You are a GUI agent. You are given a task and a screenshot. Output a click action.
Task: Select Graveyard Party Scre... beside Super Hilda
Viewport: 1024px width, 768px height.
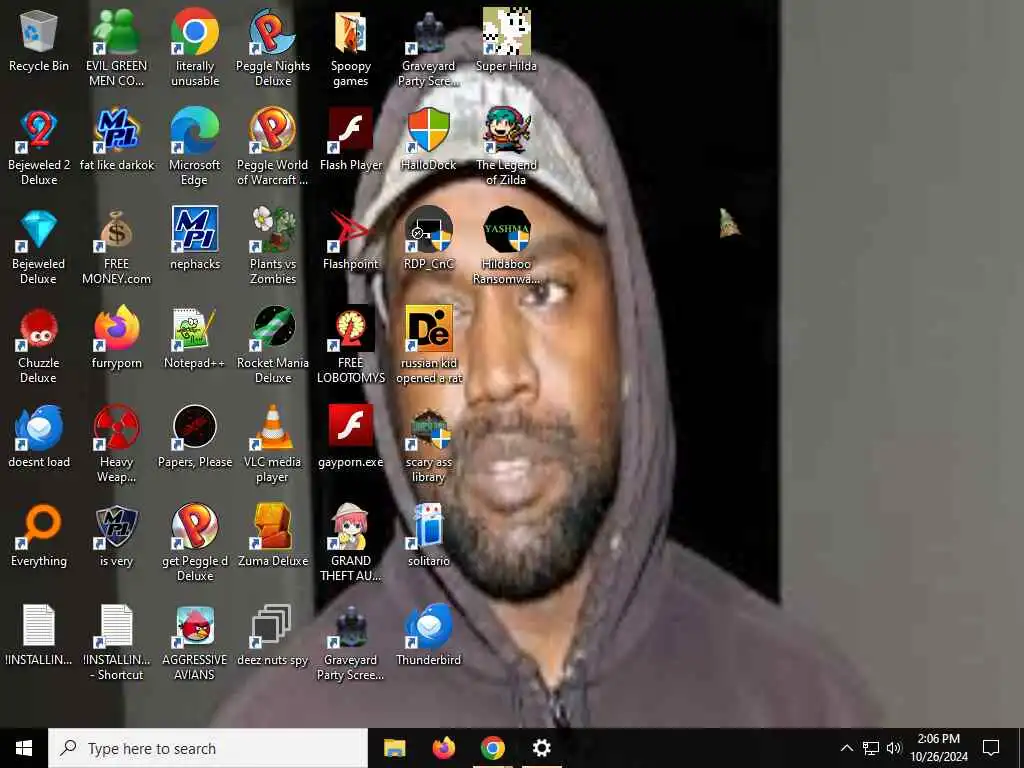tap(428, 33)
